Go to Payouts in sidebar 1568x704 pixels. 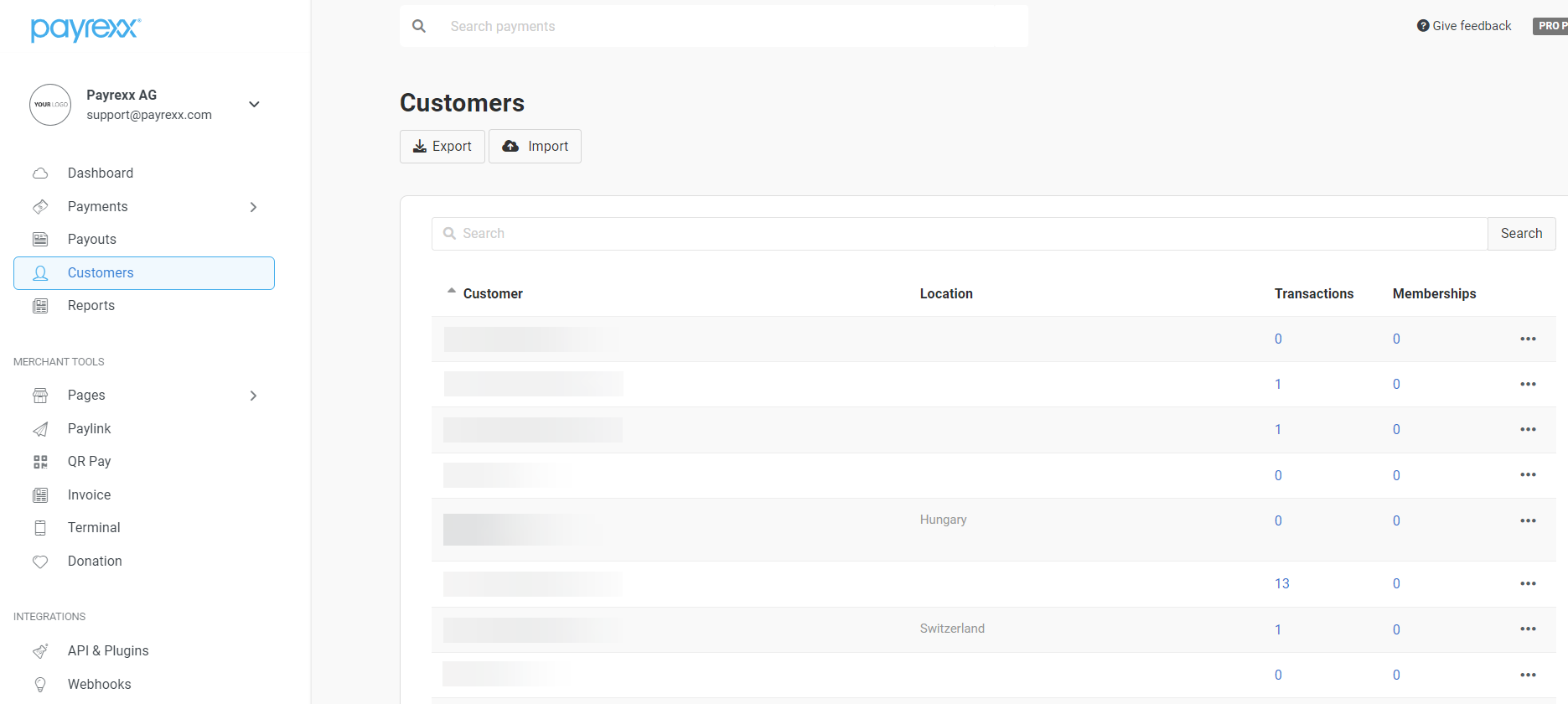click(92, 239)
